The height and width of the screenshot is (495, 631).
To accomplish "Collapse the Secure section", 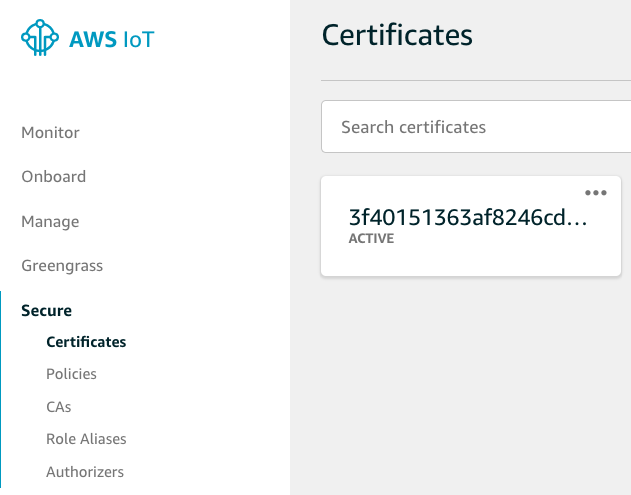I will coord(46,310).
